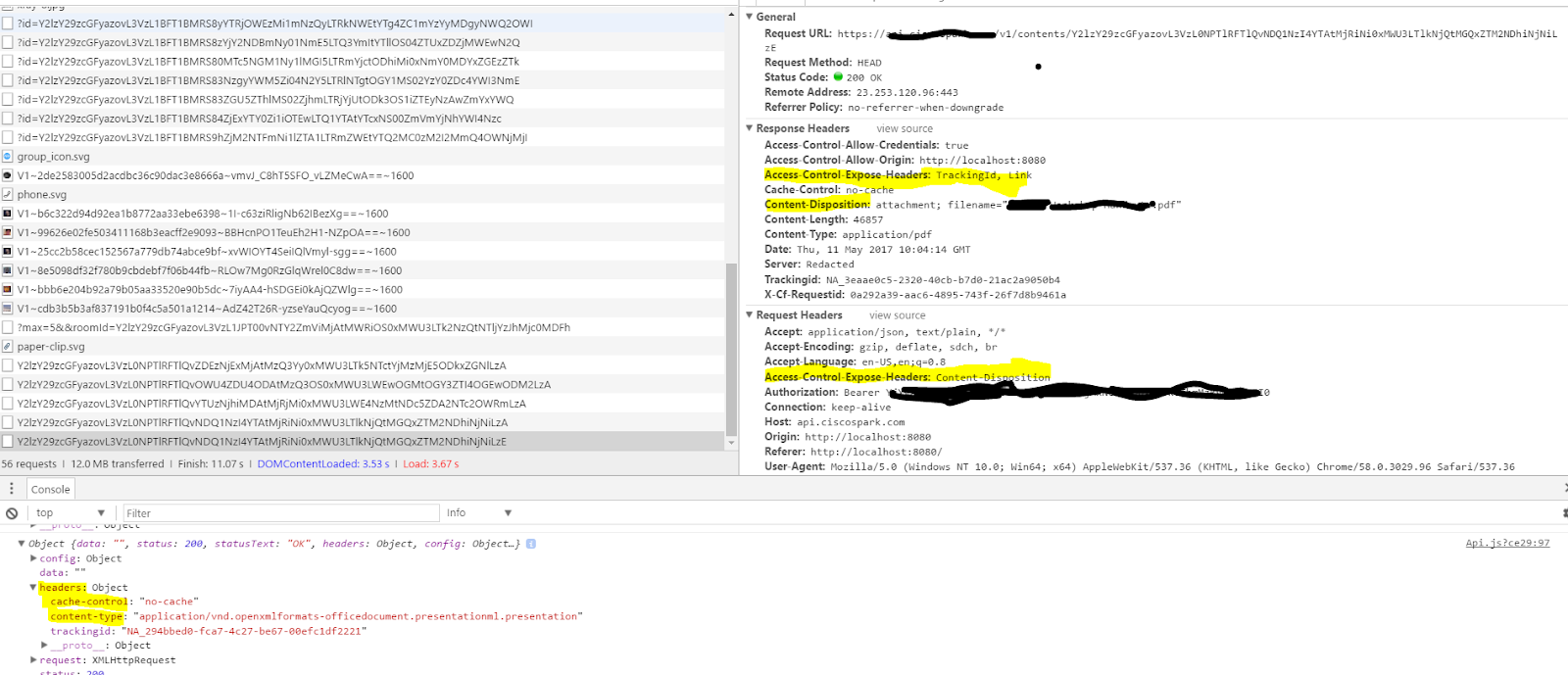Click the Status Code: 200 OK line
Screen dimensions: 1568x675
823,77
